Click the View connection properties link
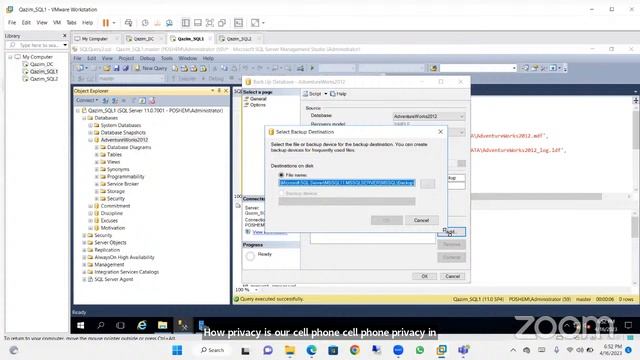Viewport: 640px width, 360px height. point(270,232)
